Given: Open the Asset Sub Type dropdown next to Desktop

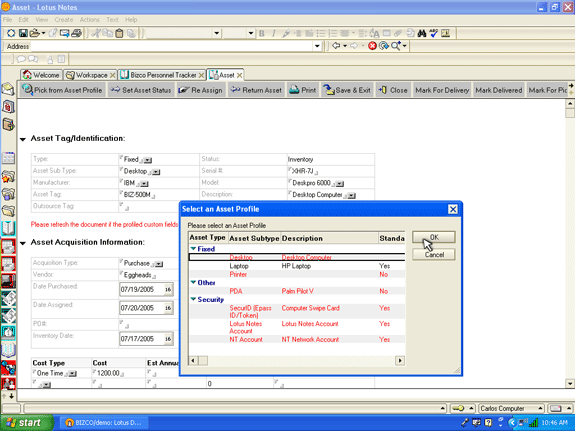Looking at the screenshot, I should click(156, 172).
